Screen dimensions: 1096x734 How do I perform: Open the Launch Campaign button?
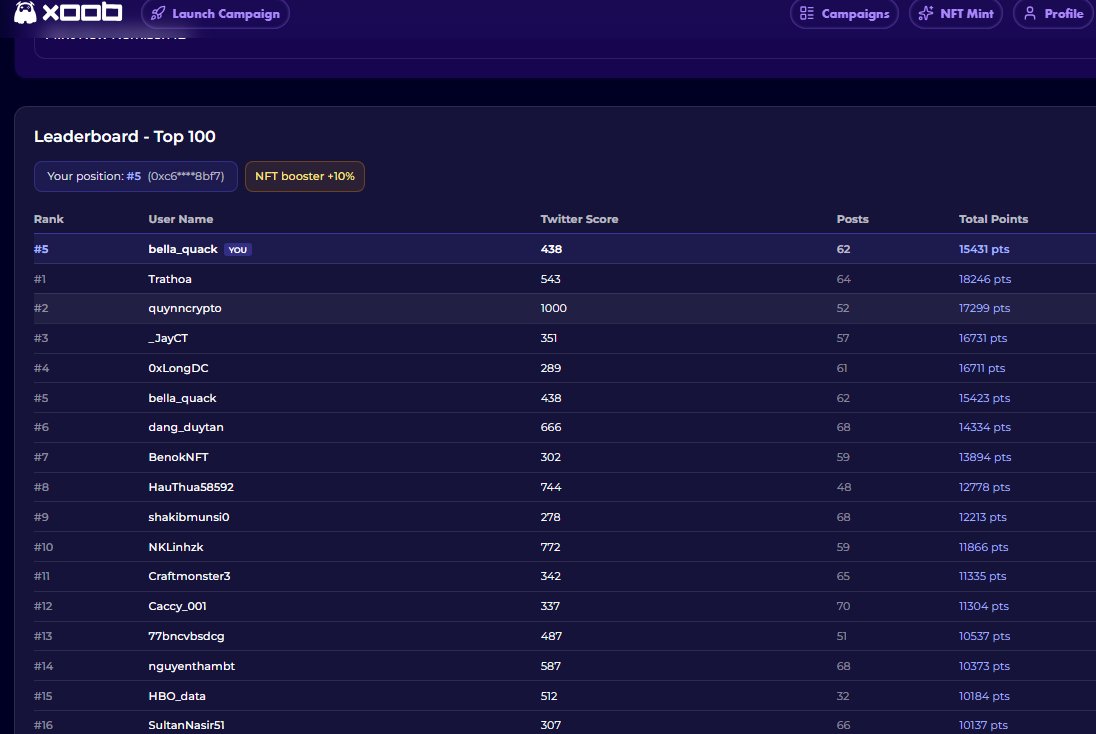click(x=215, y=13)
